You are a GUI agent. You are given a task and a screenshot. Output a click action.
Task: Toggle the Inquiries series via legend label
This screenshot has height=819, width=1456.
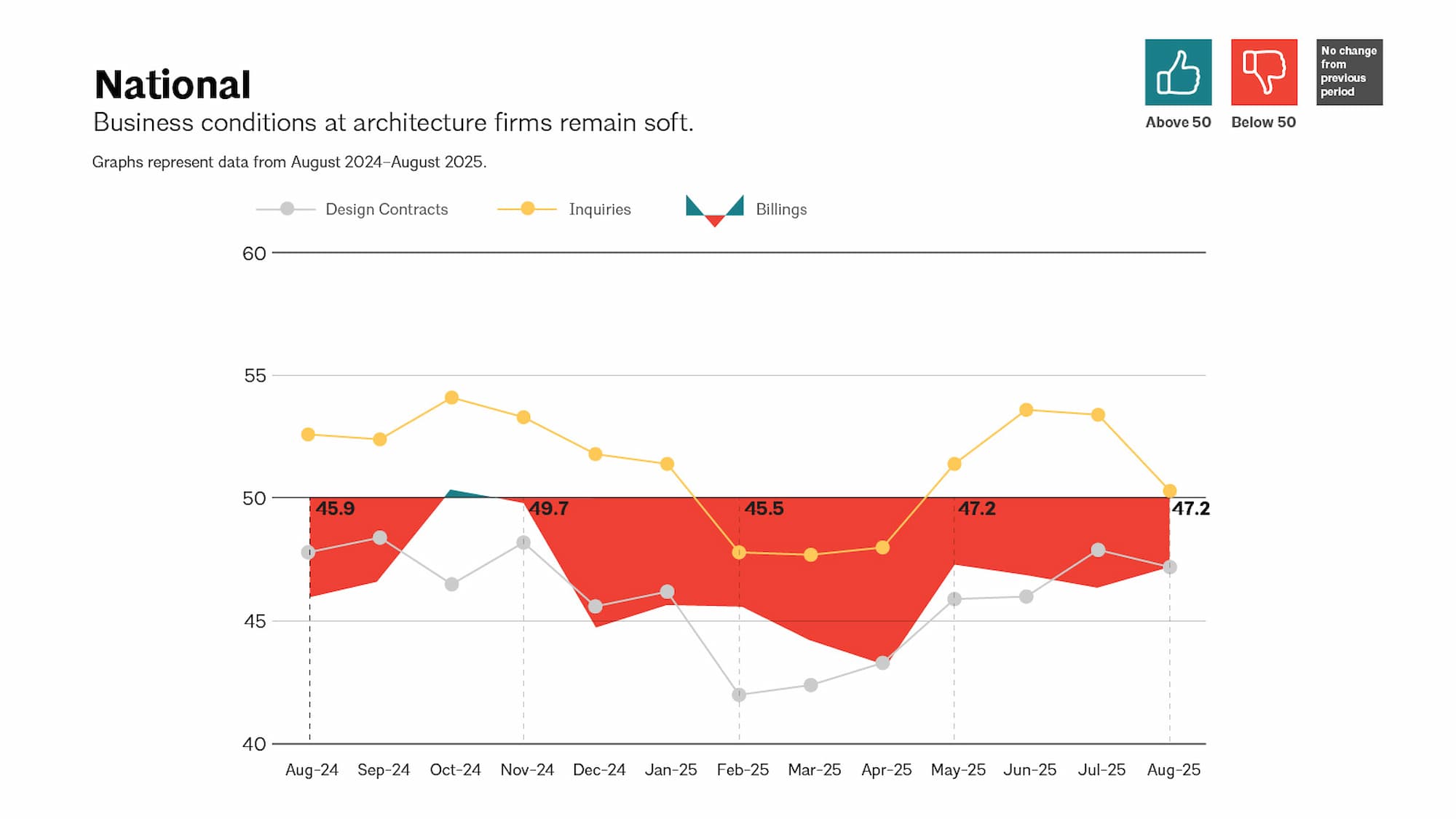[600, 210]
